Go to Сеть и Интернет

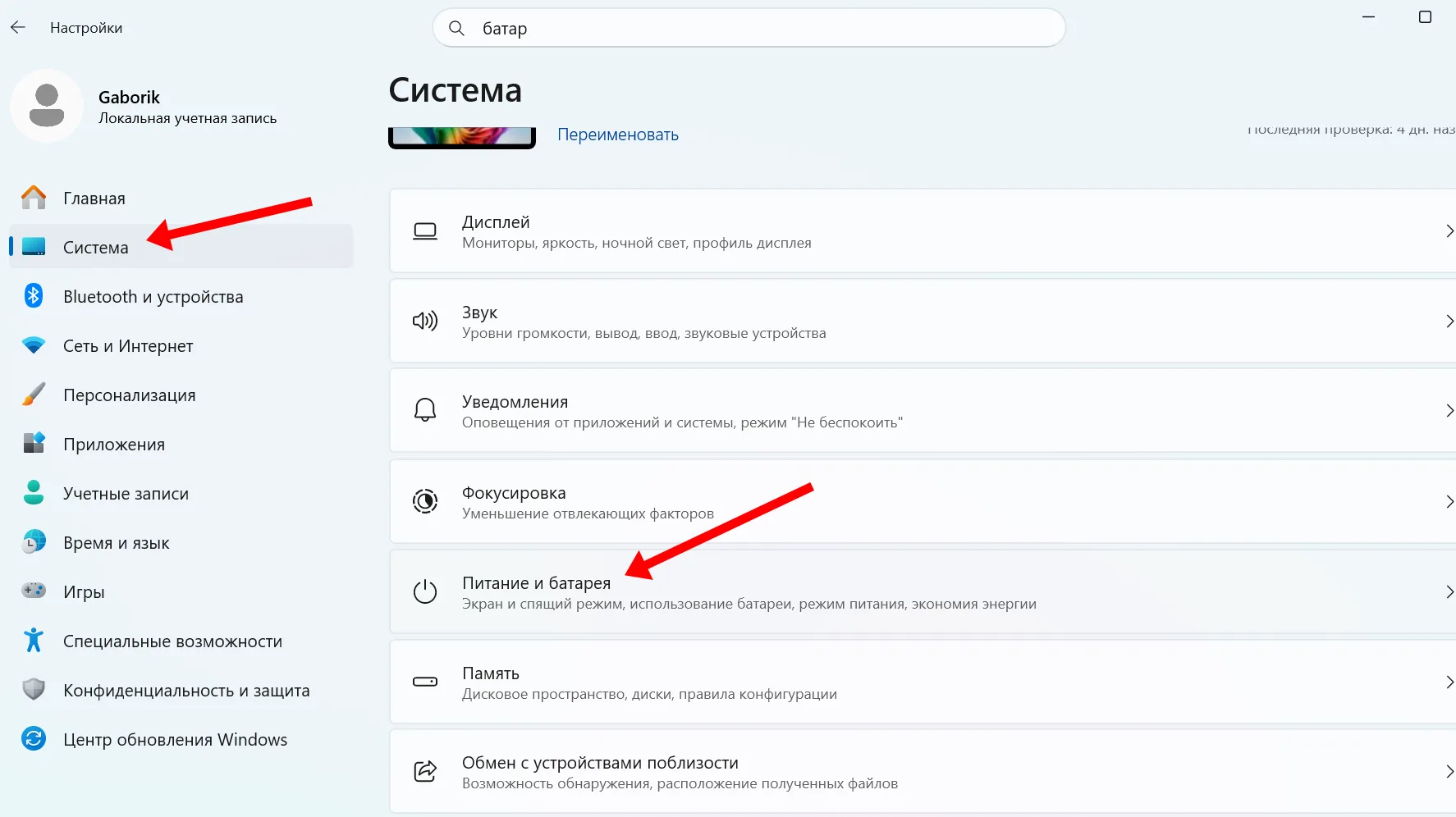(x=181, y=345)
